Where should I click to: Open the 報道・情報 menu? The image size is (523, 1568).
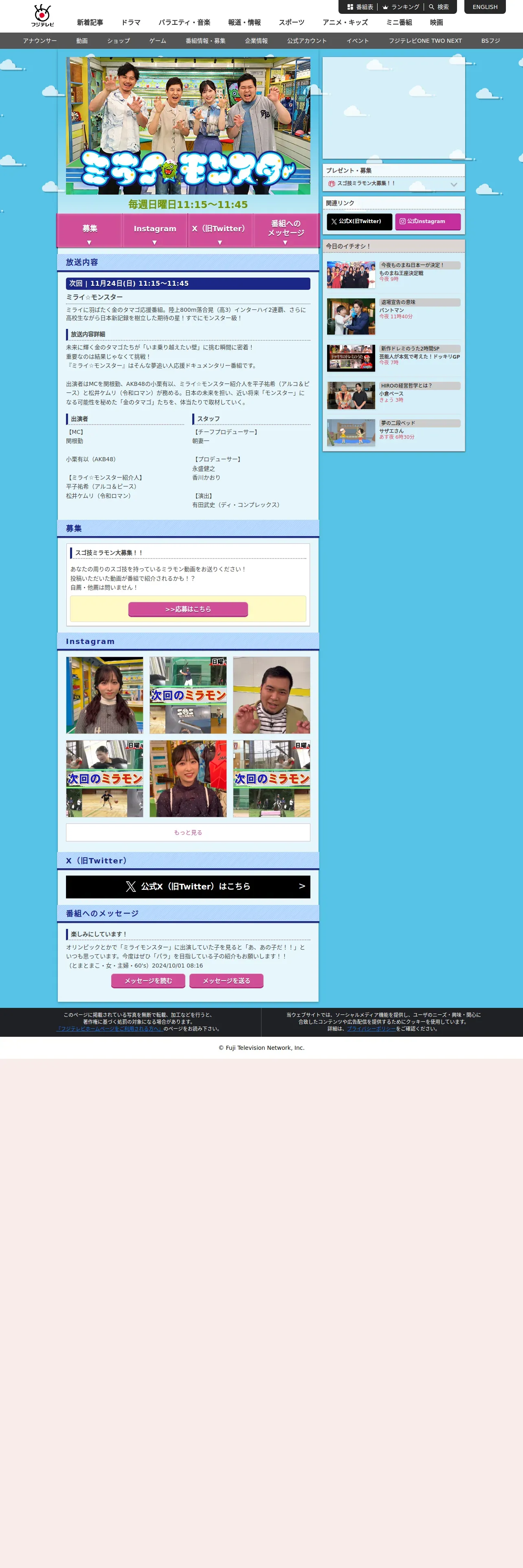(x=244, y=22)
